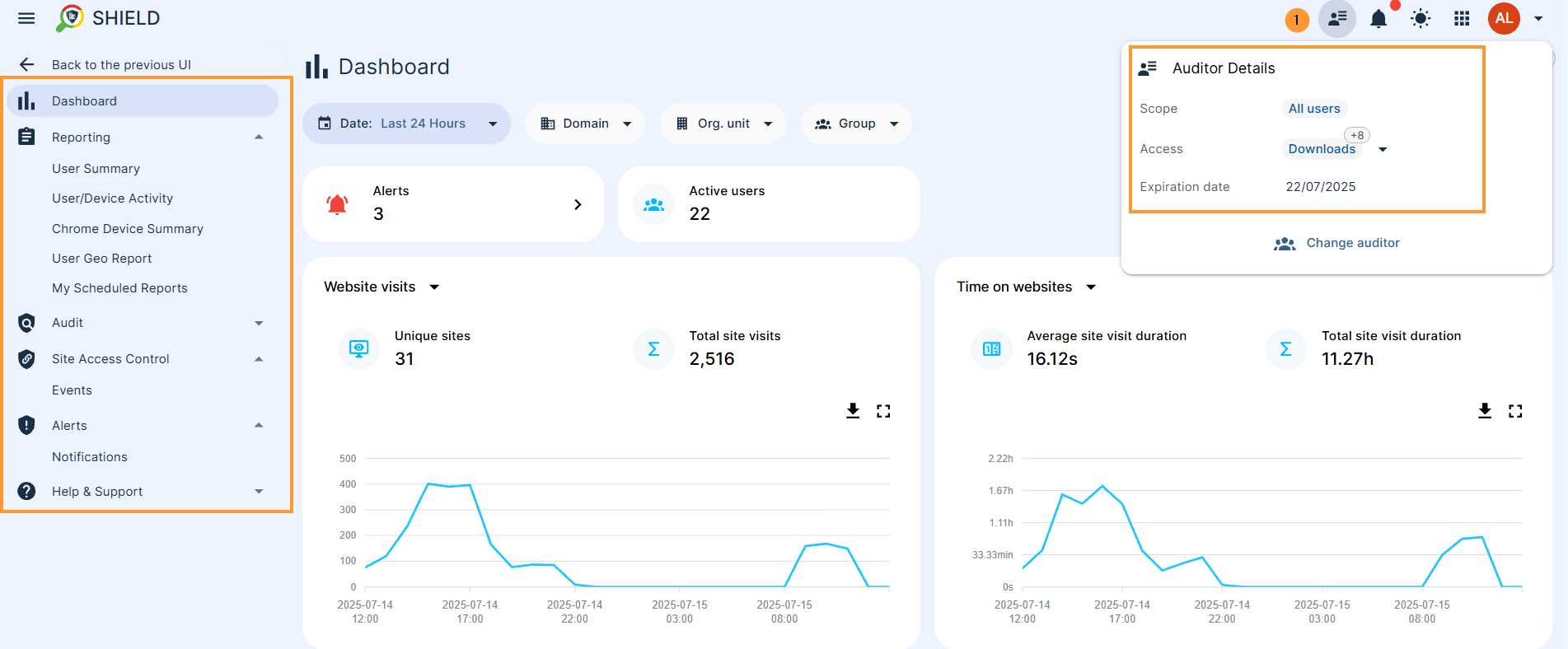Switch light/dark theme with sun icon
The width and height of the screenshot is (1568, 649).
(1421, 18)
